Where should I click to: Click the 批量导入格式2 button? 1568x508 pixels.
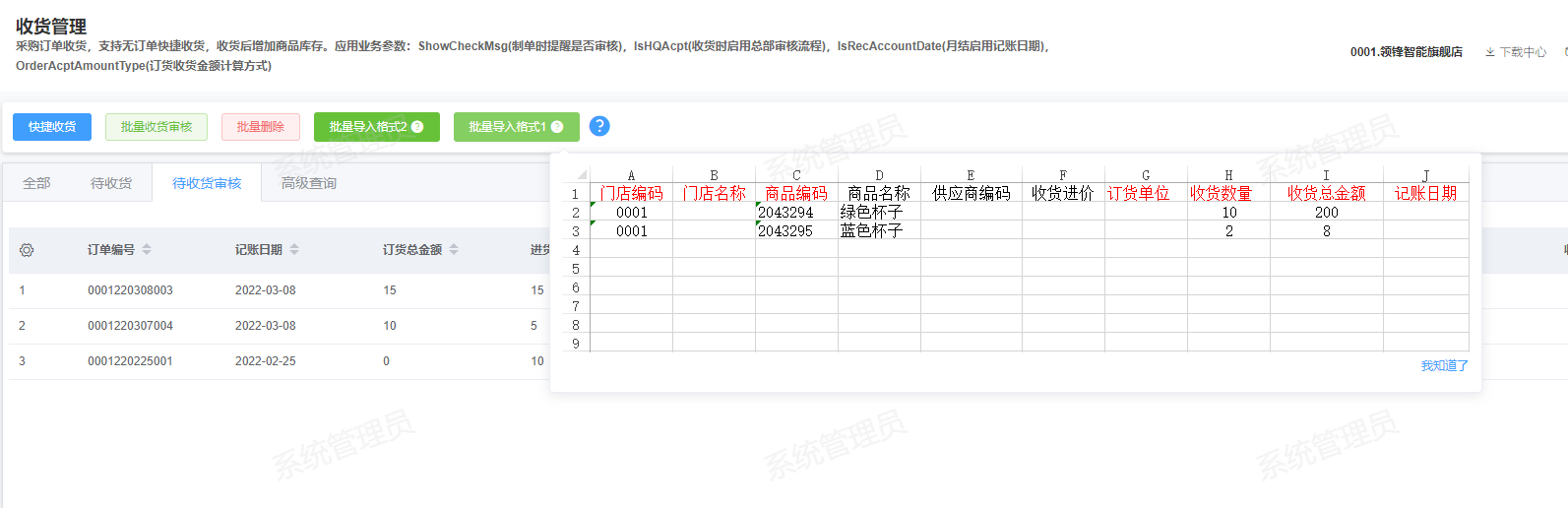pos(377,127)
